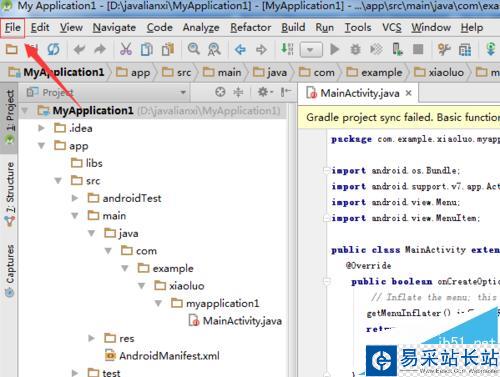
Task: Open the Code menu
Action: tap(160, 28)
